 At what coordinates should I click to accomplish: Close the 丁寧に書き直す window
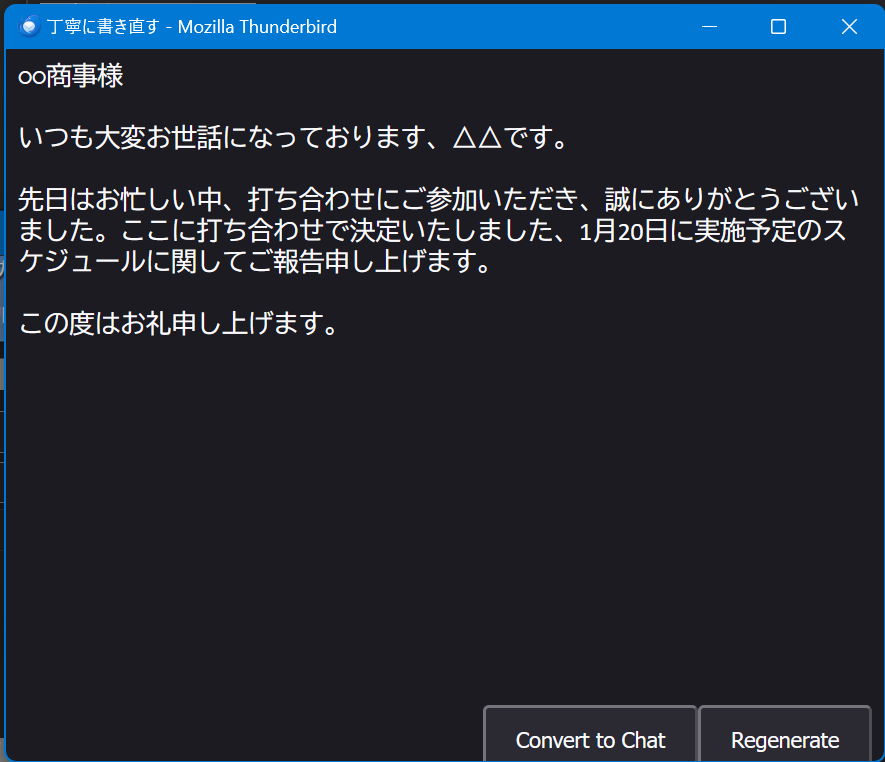[x=849, y=27]
